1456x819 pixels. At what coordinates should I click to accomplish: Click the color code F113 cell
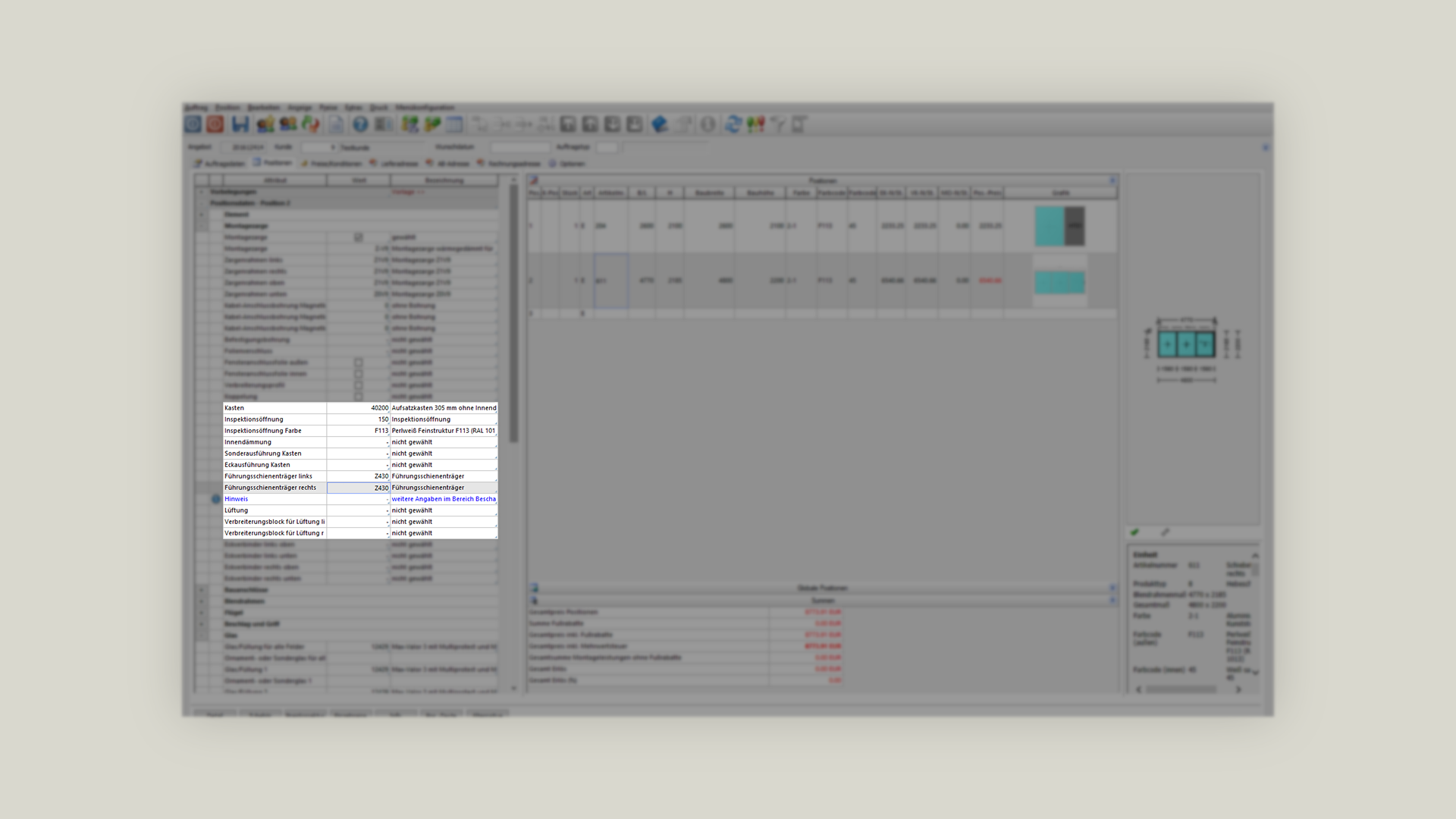tap(359, 431)
